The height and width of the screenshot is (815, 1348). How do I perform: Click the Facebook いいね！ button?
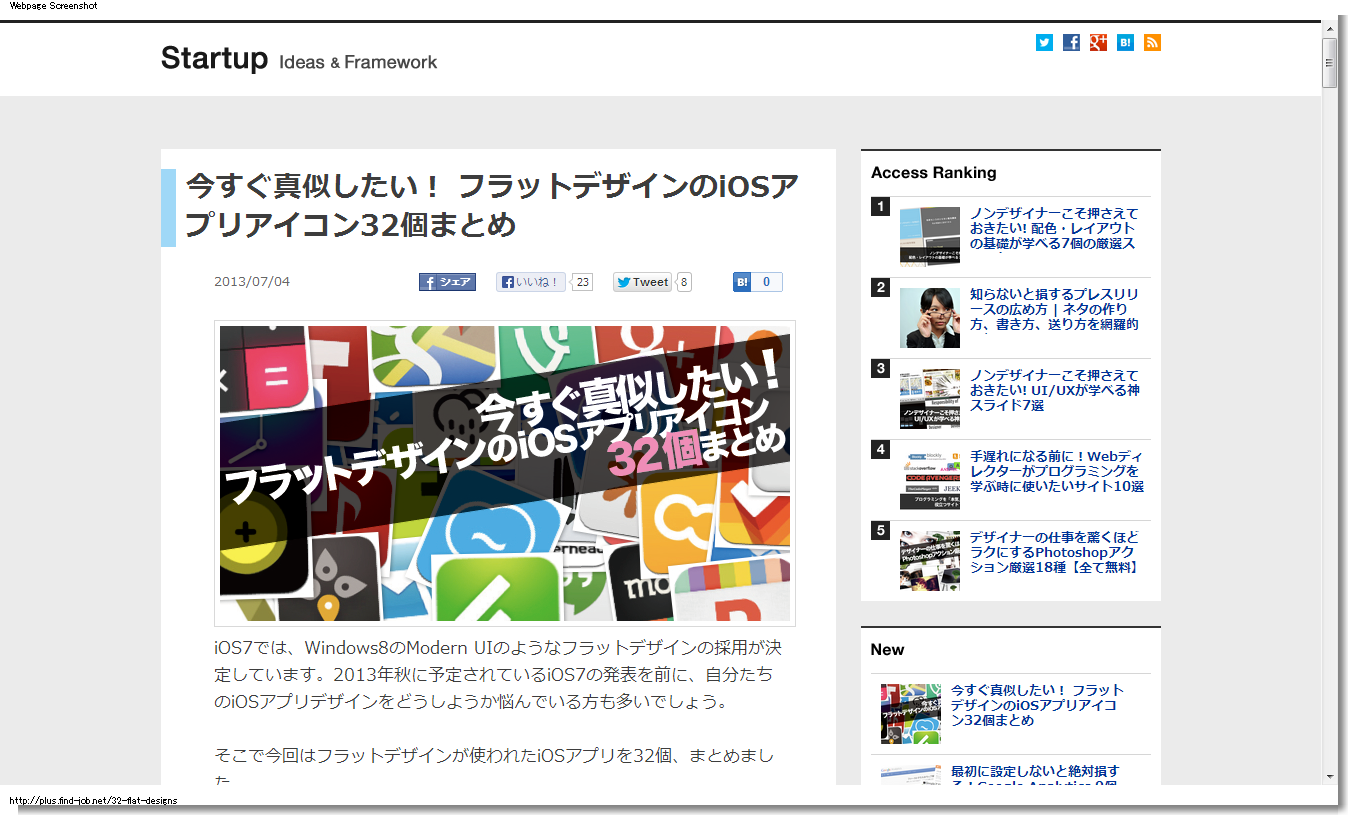point(531,282)
